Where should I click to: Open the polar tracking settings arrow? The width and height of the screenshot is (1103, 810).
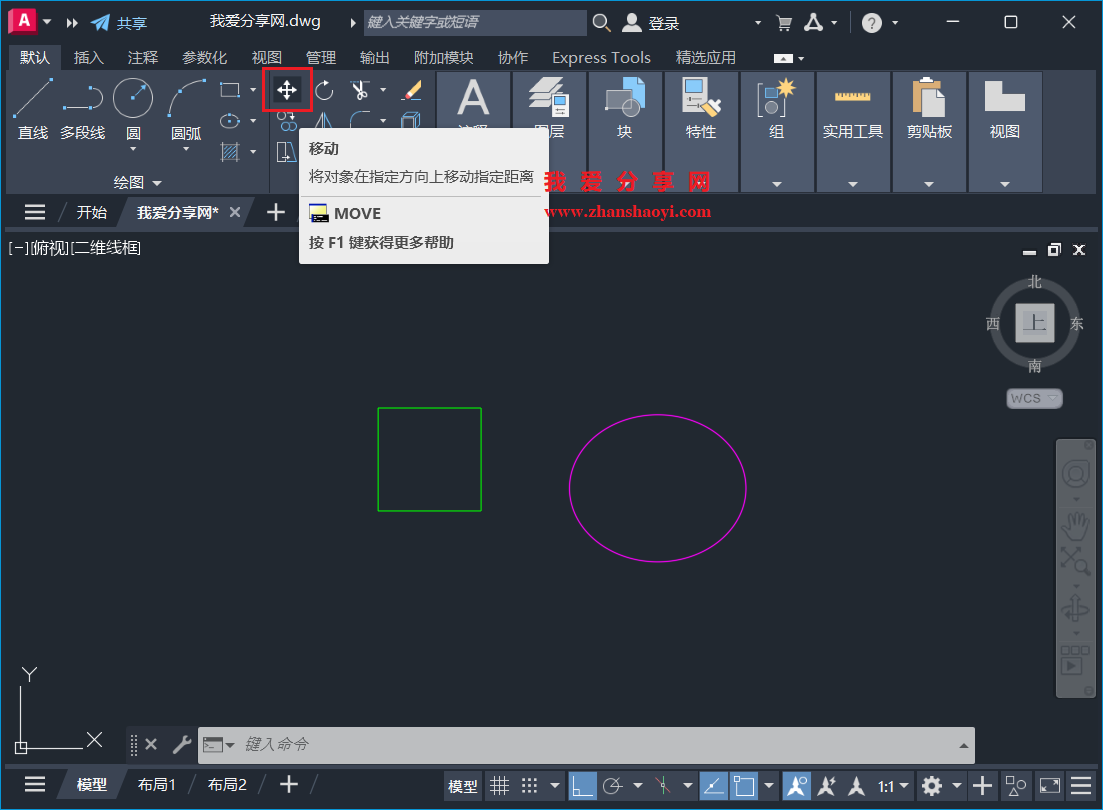click(x=637, y=785)
